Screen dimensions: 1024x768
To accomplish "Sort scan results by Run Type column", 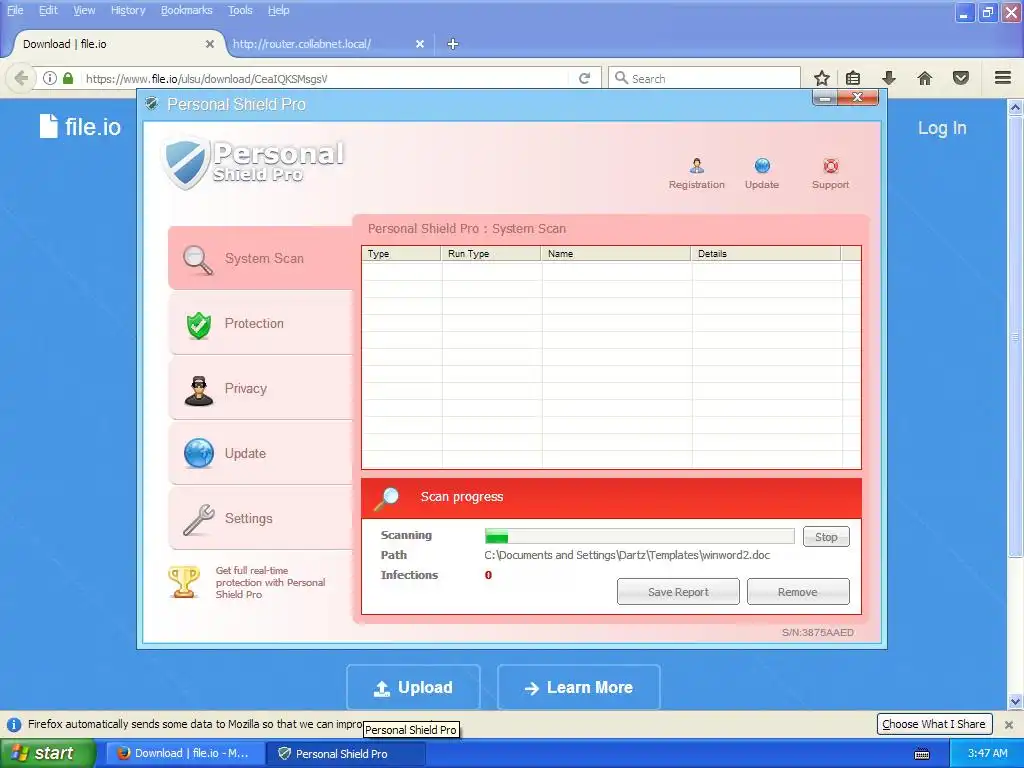I will (491, 253).
